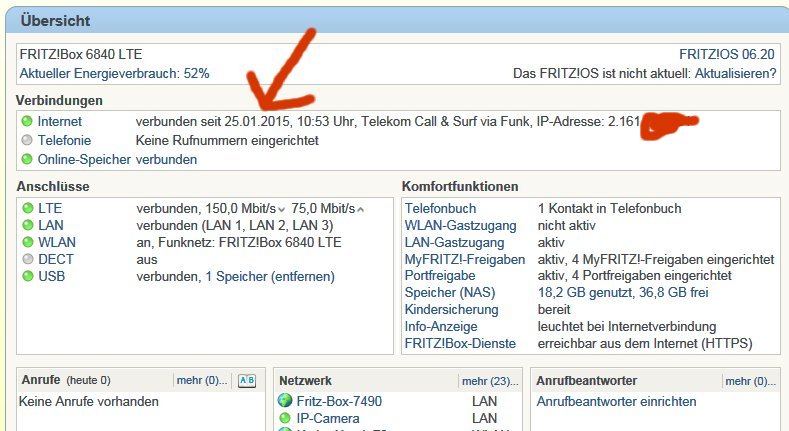Viewport: 789px width, 431px height.
Task: Click the green Internet status indicator
Action: tap(27, 121)
